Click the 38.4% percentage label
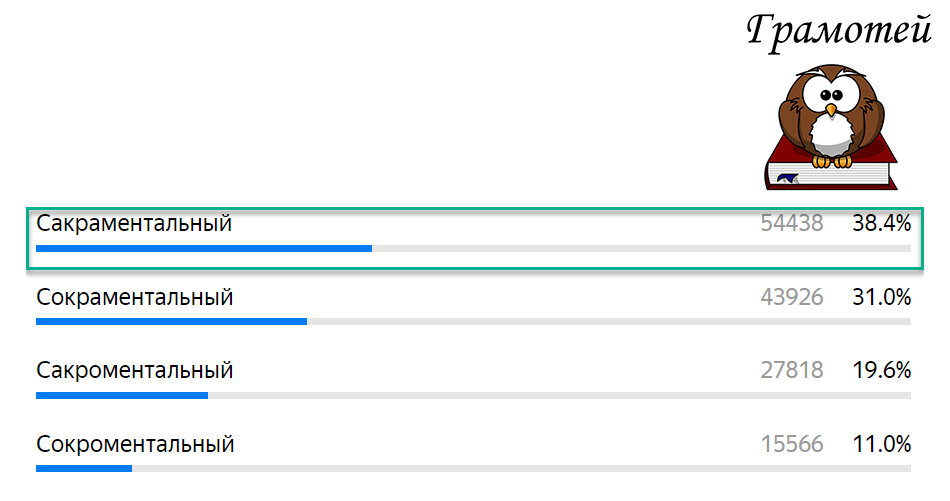This screenshot has width=950, height=501. [x=882, y=224]
